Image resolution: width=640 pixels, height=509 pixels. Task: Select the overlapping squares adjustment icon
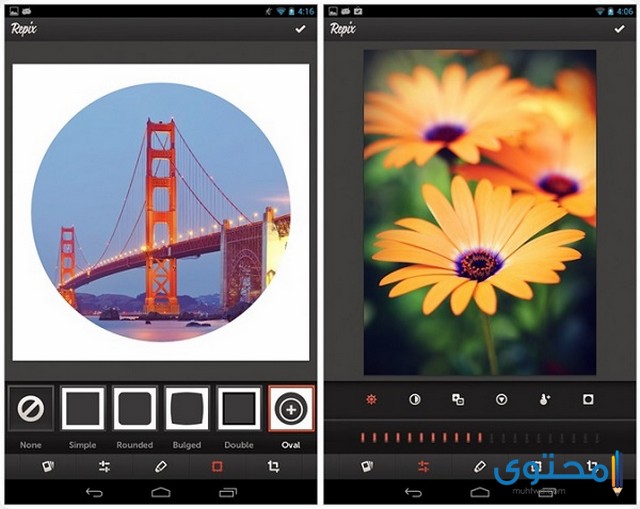point(458,399)
